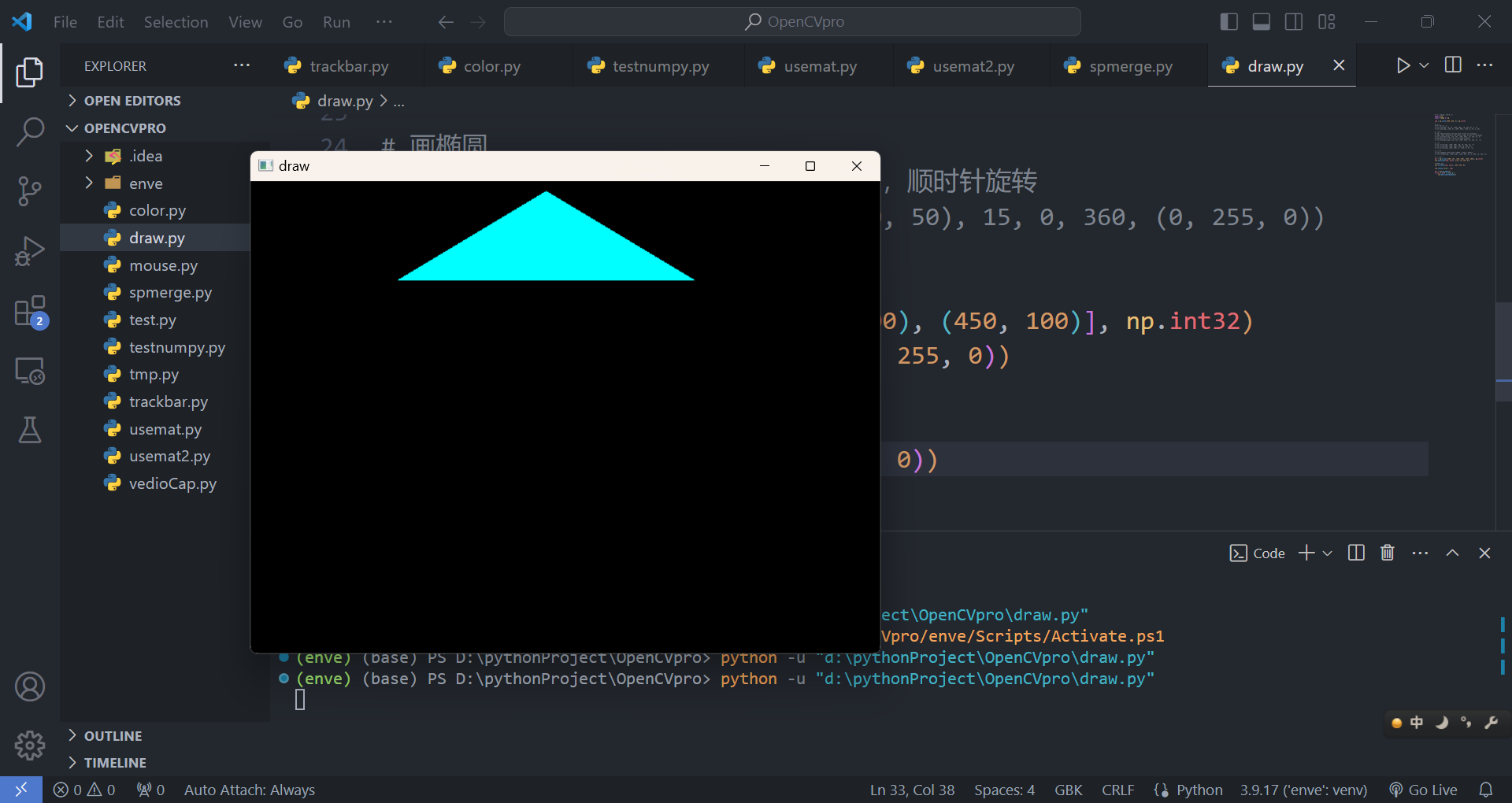Image resolution: width=1512 pixels, height=803 pixels.
Task: Click the OpenCVpro command center search box
Action: [792, 22]
